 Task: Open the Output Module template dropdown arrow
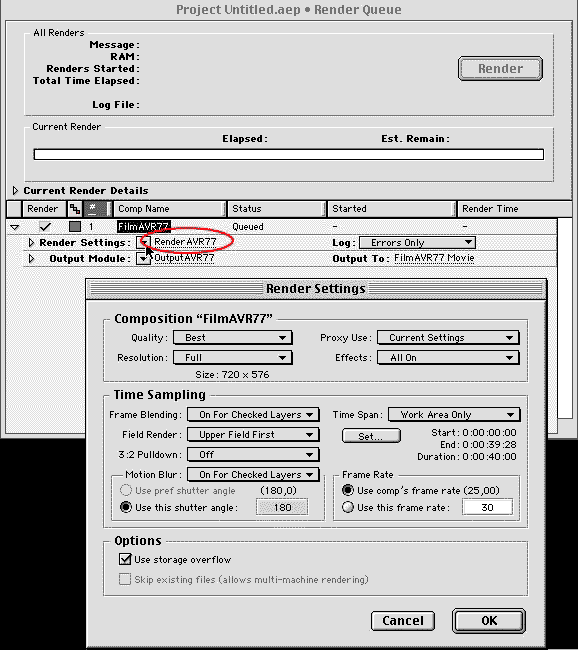click(x=143, y=259)
